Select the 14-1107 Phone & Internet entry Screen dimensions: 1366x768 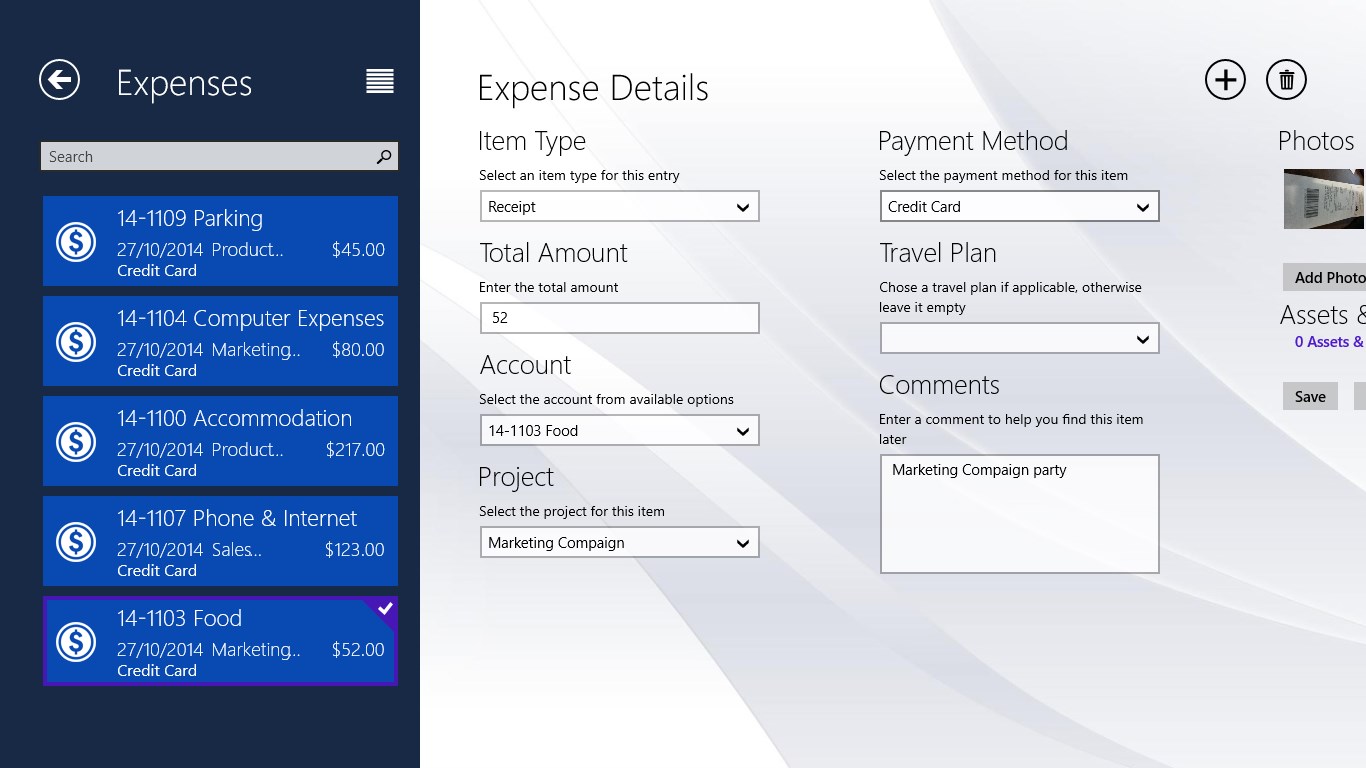pyautogui.click(x=220, y=541)
